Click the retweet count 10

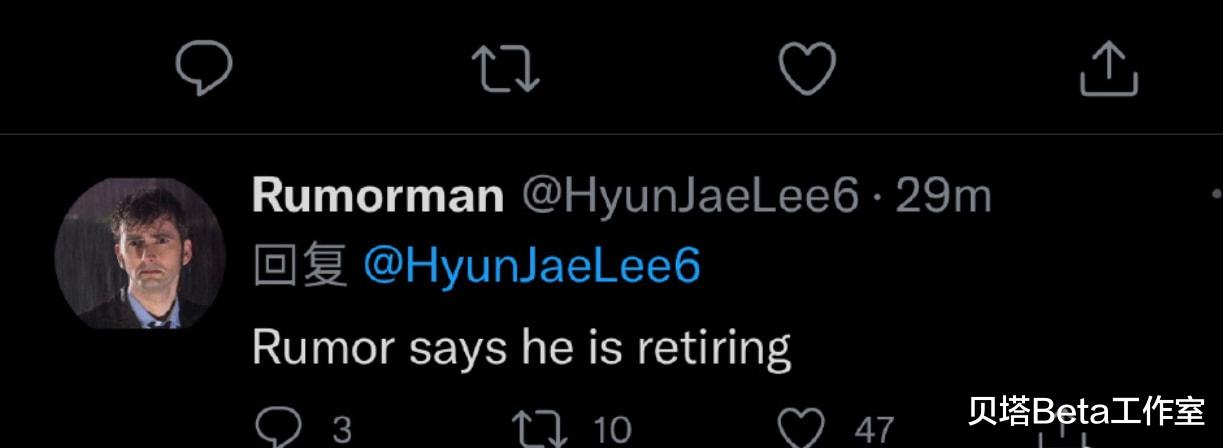[x=612, y=430]
